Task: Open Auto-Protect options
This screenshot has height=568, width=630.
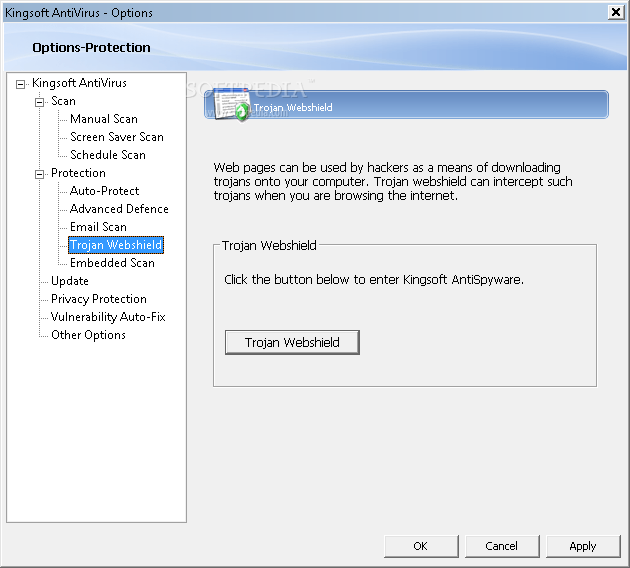Action: (104, 191)
